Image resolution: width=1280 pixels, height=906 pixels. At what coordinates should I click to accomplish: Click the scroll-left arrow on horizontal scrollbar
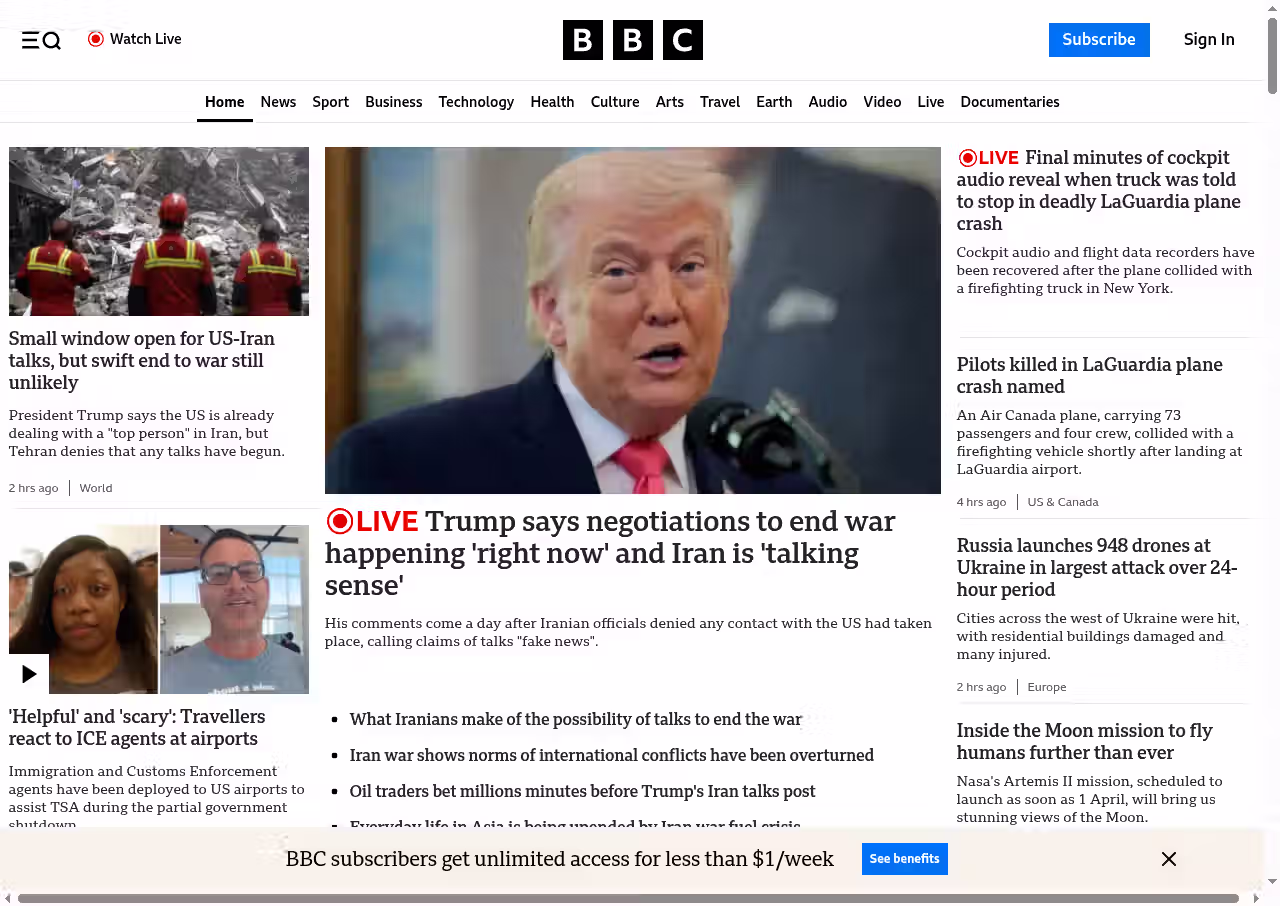coord(8,898)
